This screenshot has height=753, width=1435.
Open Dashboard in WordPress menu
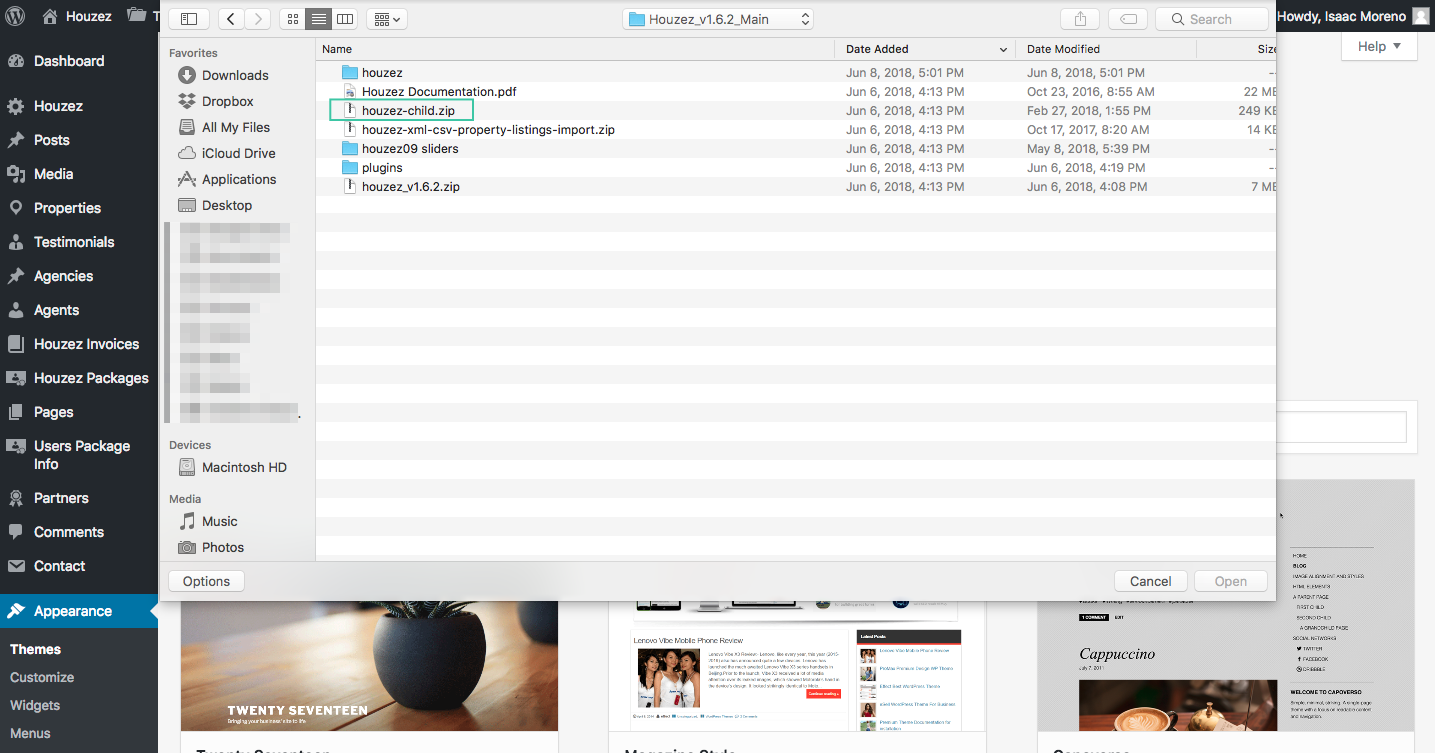[79, 61]
